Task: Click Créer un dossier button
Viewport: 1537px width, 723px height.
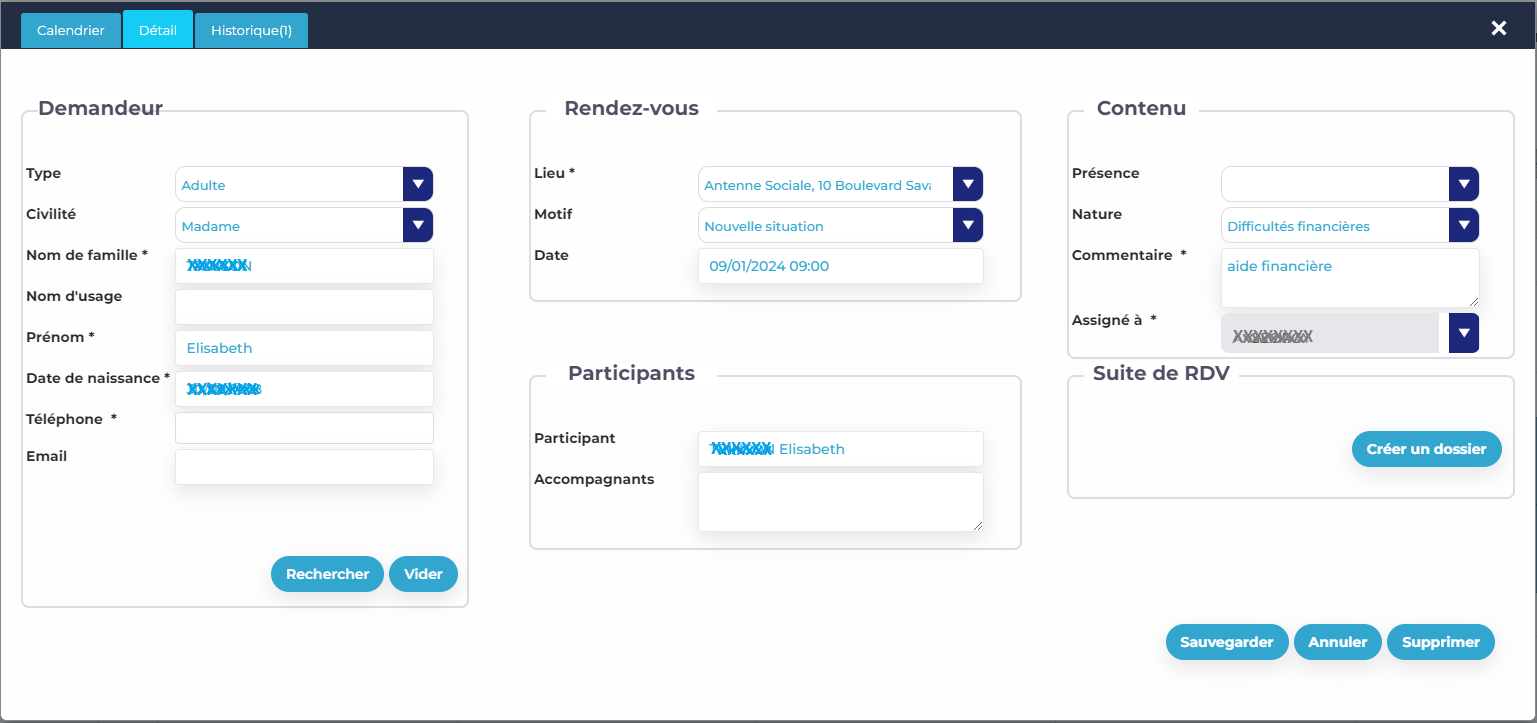Action: click(x=1426, y=449)
